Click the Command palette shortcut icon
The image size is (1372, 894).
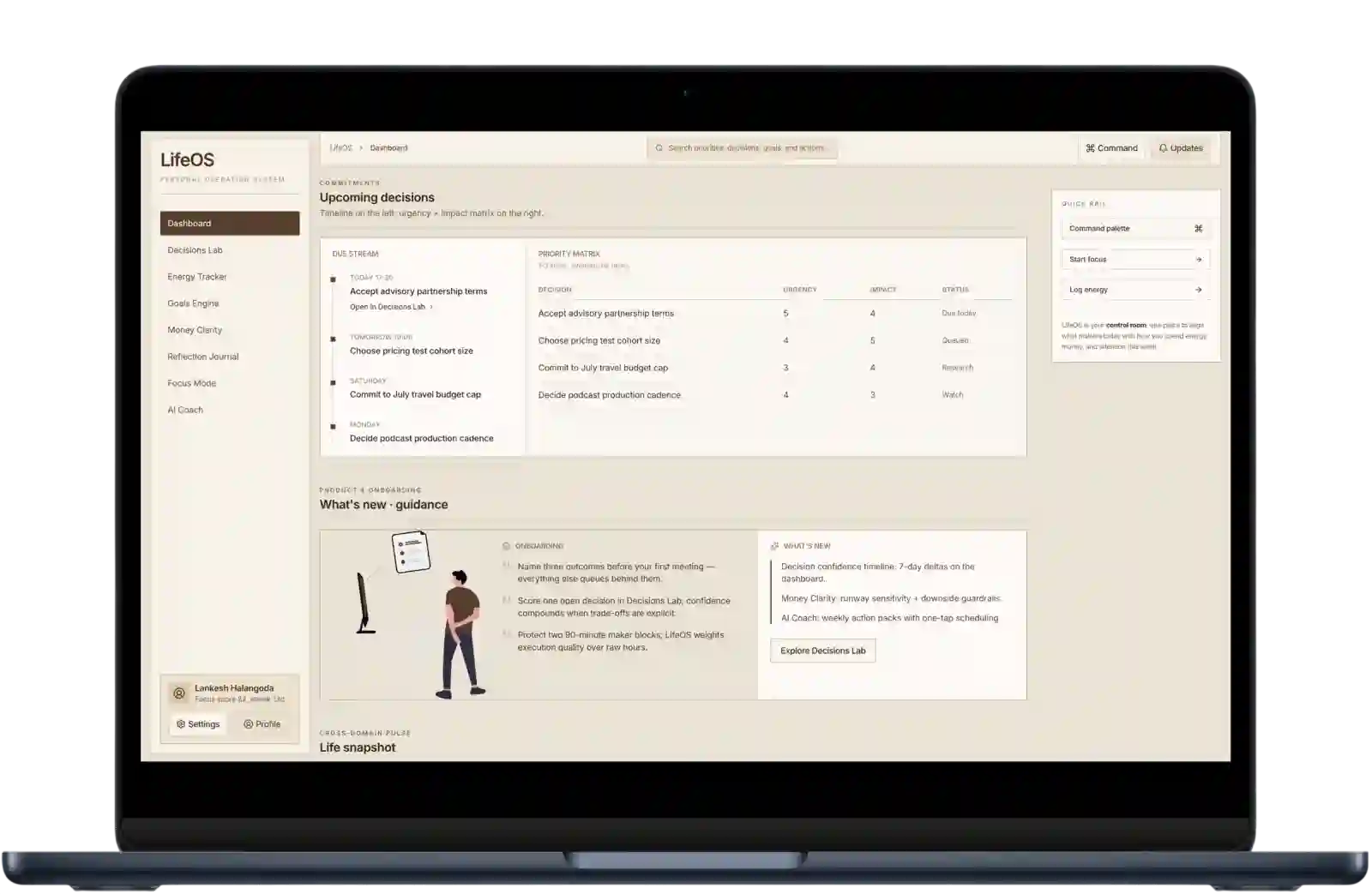(x=1198, y=229)
